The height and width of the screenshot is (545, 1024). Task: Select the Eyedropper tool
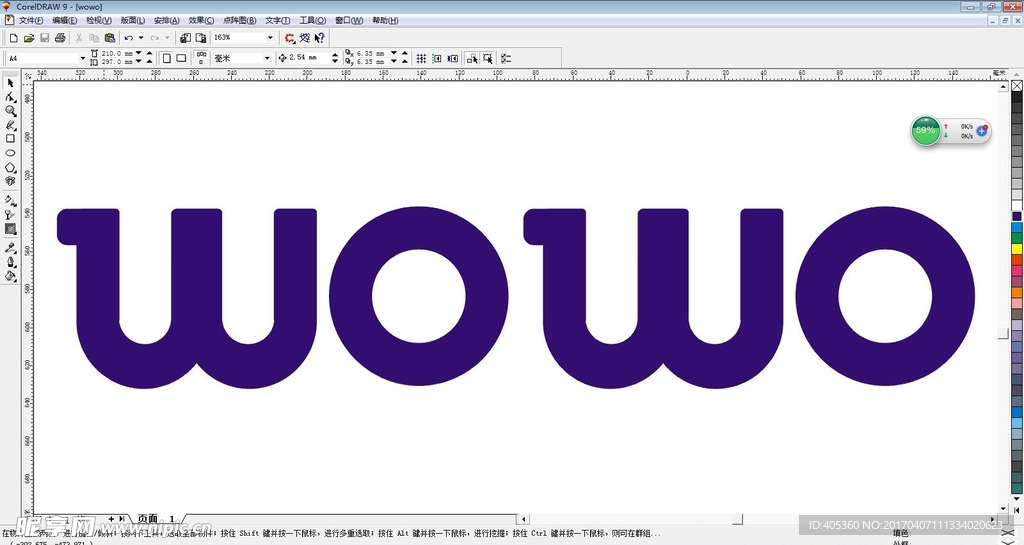click(x=10, y=248)
